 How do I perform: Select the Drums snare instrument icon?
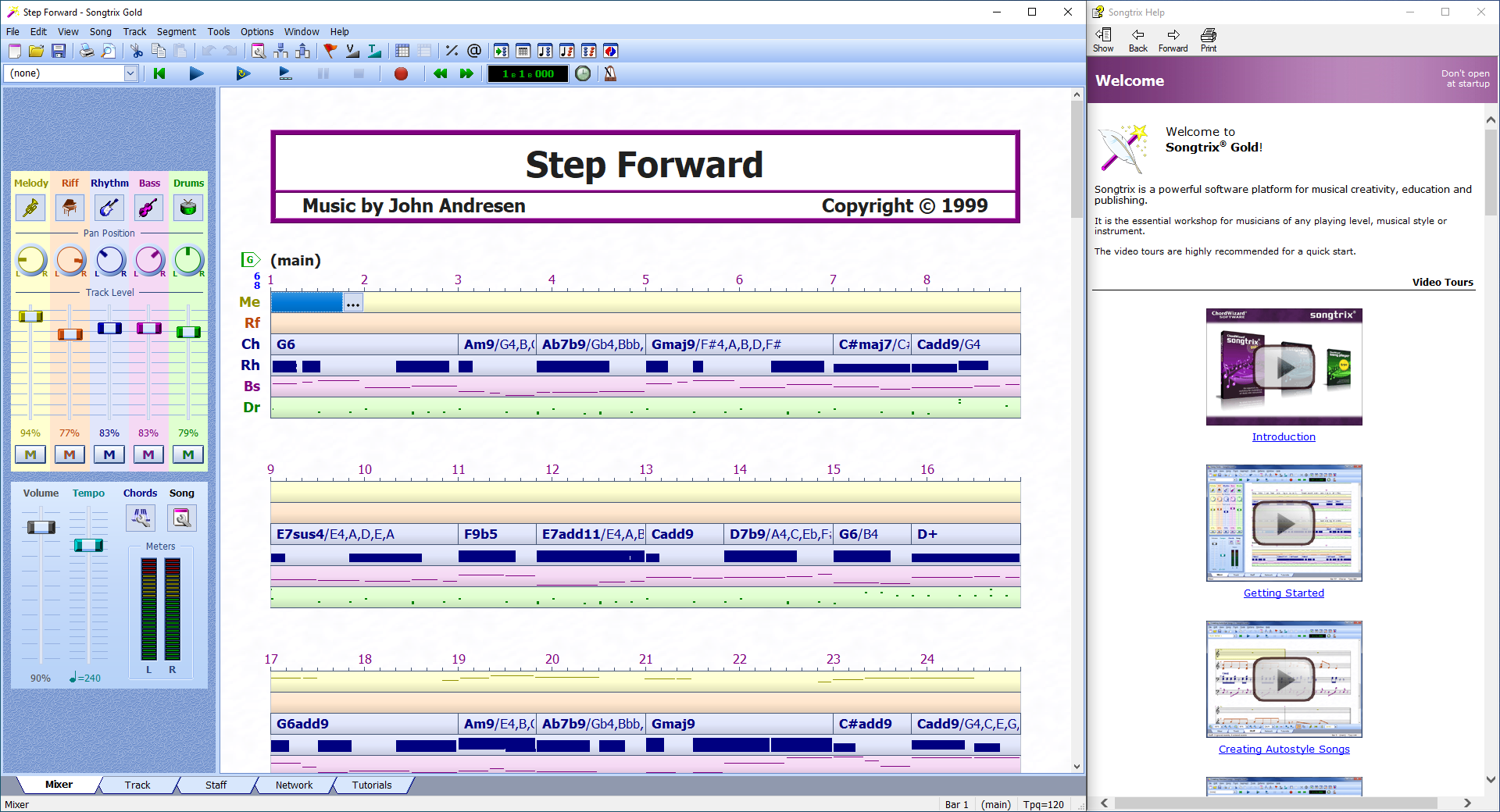187,208
